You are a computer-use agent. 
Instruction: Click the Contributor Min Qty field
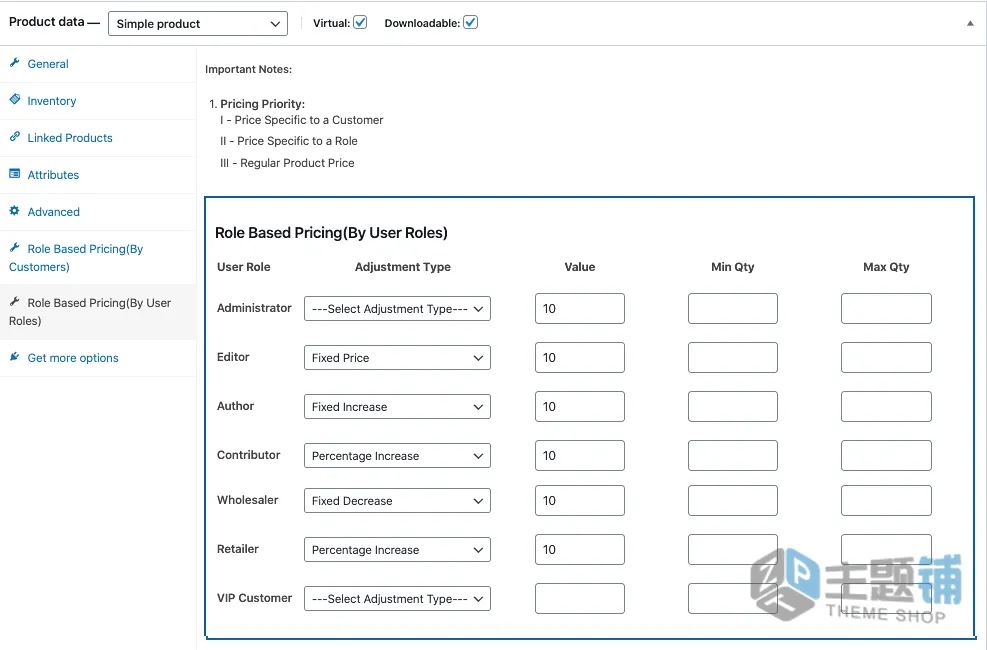[x=733, y=456]
